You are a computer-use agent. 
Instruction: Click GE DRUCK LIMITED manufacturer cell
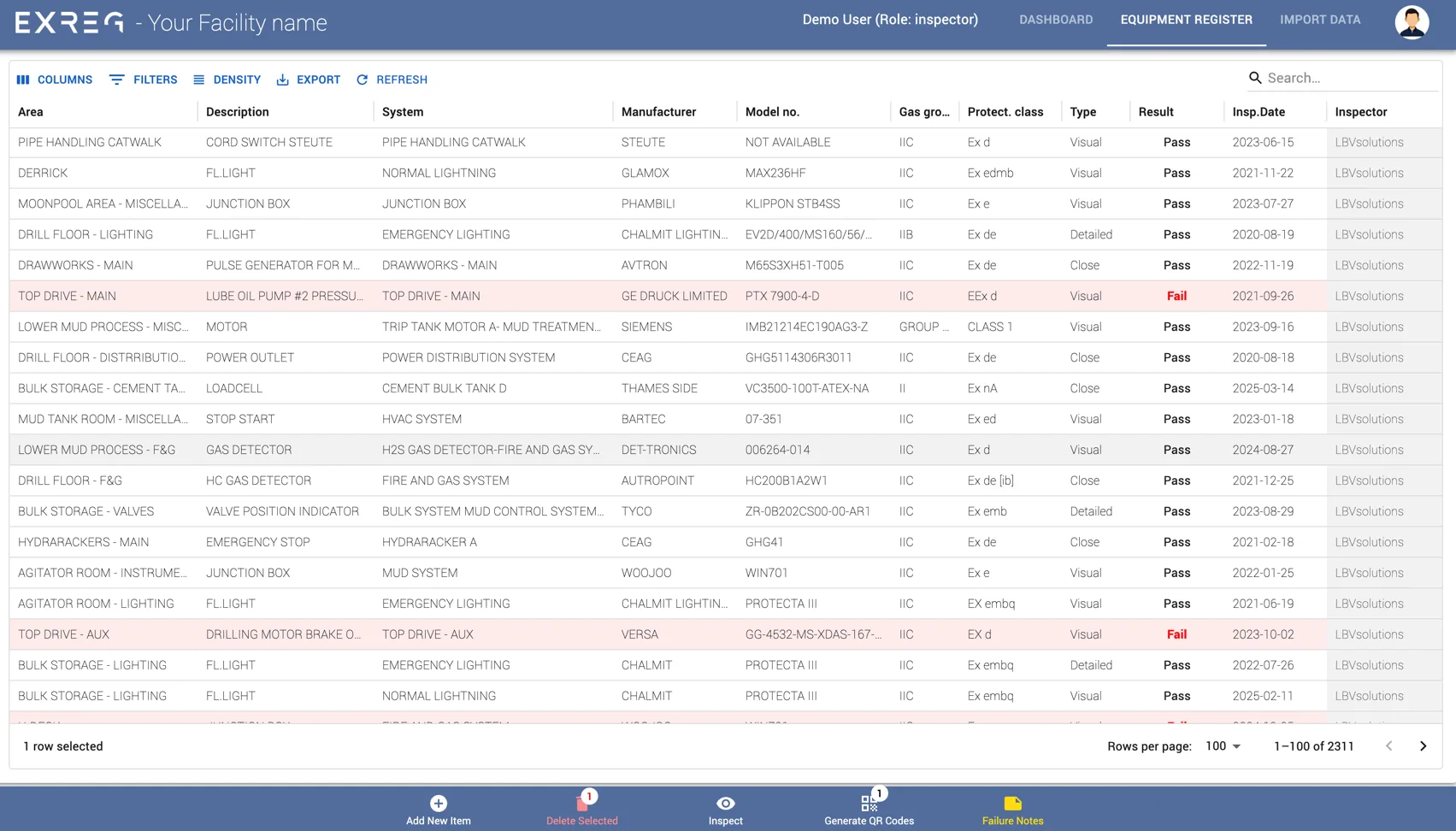click(675, 297)
